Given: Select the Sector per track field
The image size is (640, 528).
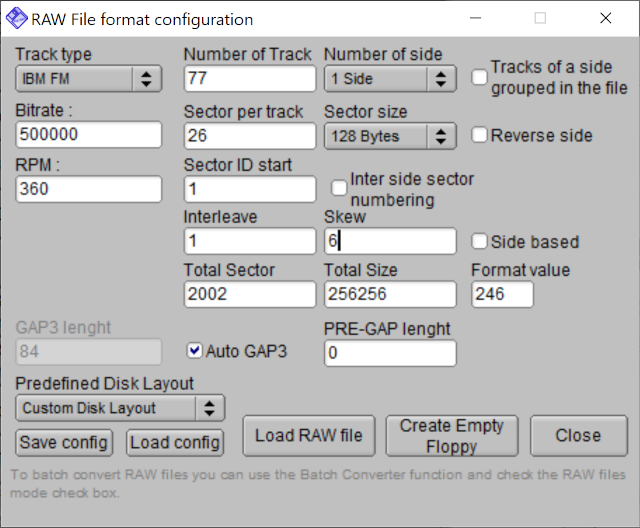Looking at the screenshot, I should (x=250, y=136).
